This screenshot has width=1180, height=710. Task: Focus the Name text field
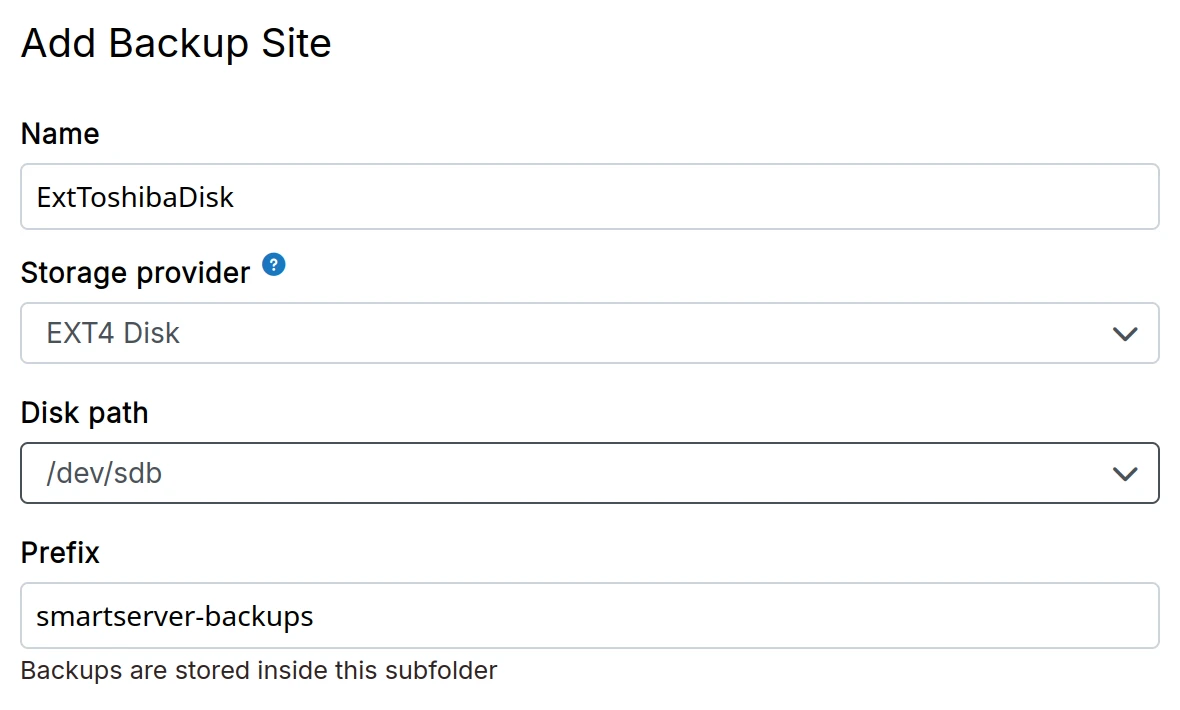pyautogui.click(x=590, y=197)
